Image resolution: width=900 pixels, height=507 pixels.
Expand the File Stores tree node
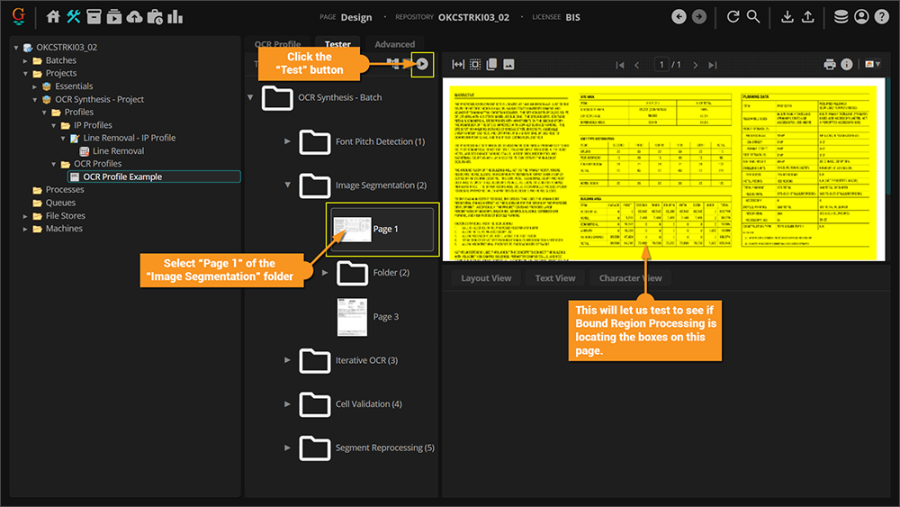coord(25,216)
